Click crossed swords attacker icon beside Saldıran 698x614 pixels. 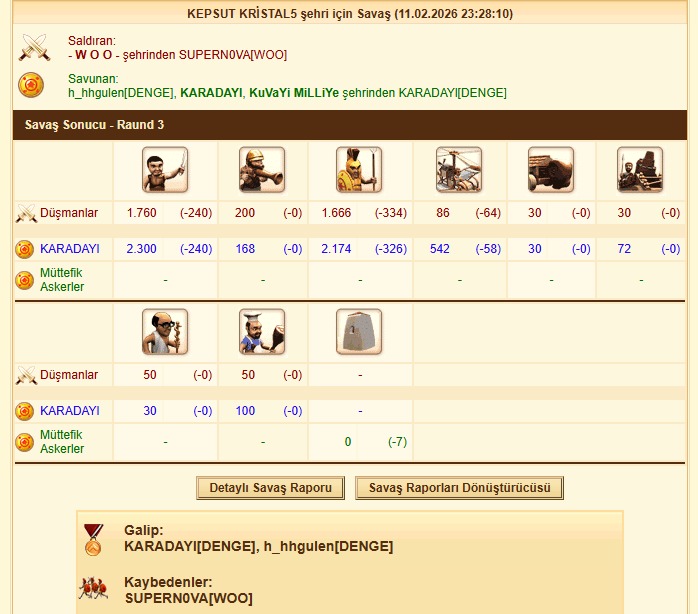point(34,47)
